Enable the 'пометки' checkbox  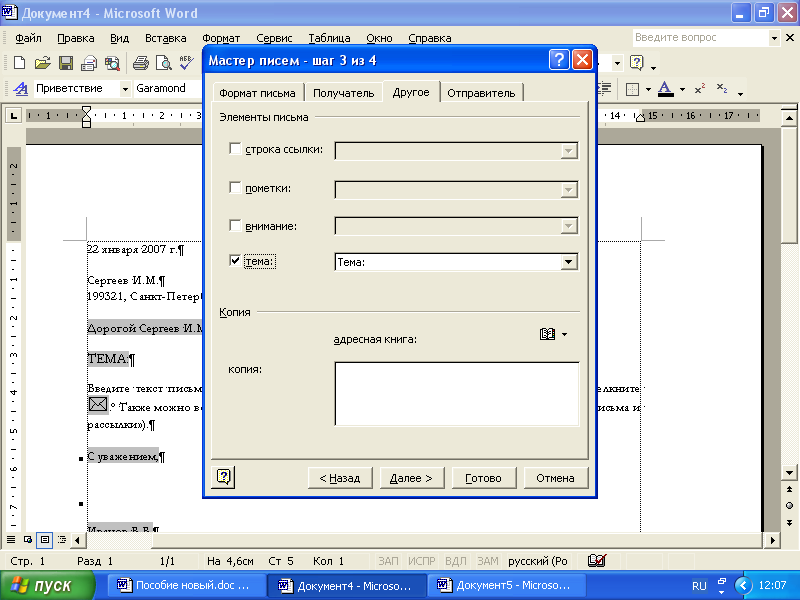(x=235, y=188)
